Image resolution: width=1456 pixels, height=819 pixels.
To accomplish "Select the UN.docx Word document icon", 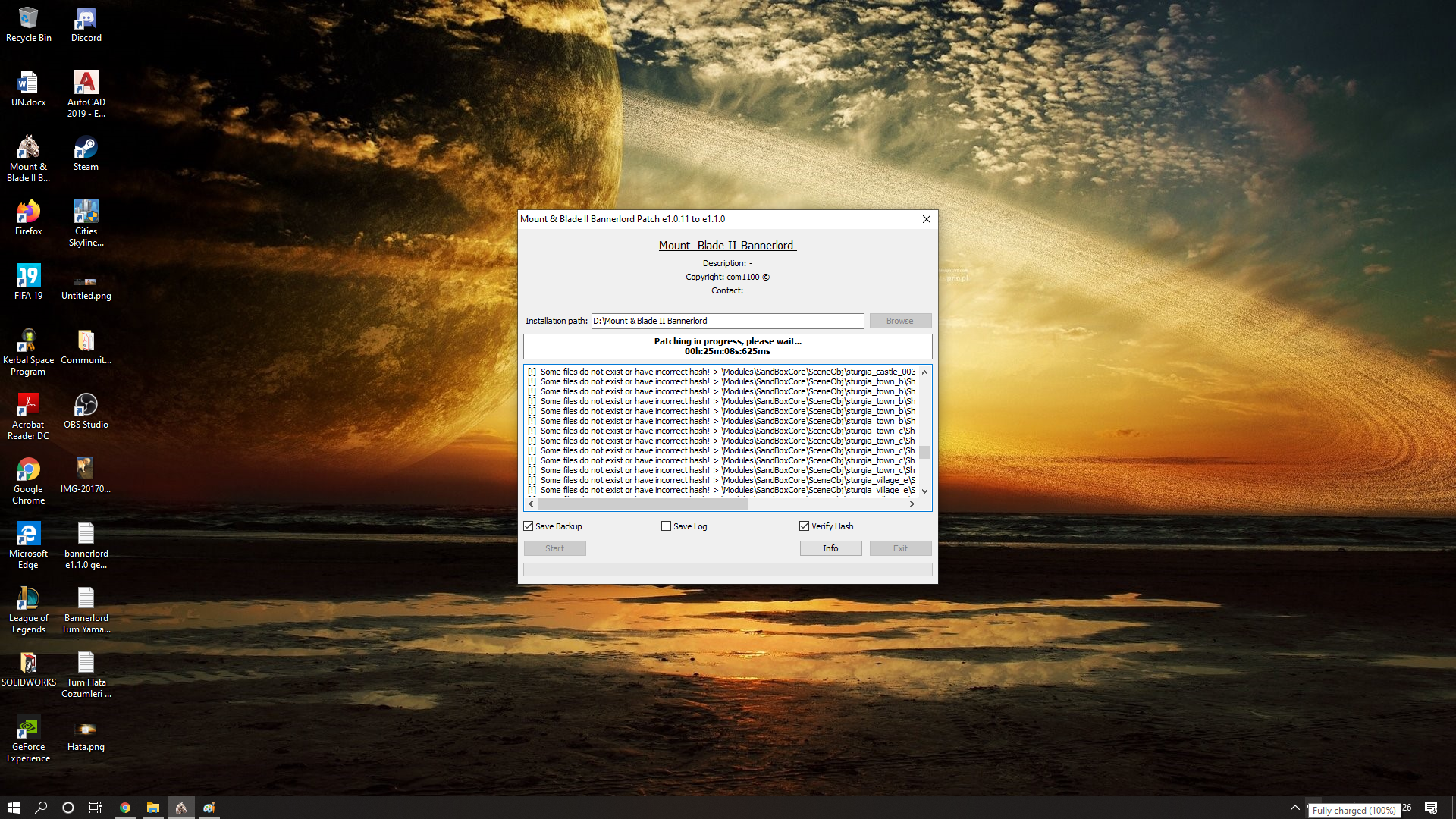I will tap(28, 89).
